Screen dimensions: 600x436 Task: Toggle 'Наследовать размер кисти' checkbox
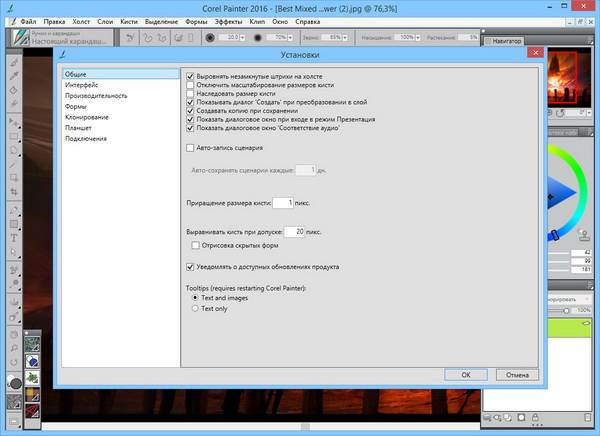point(191,93)
